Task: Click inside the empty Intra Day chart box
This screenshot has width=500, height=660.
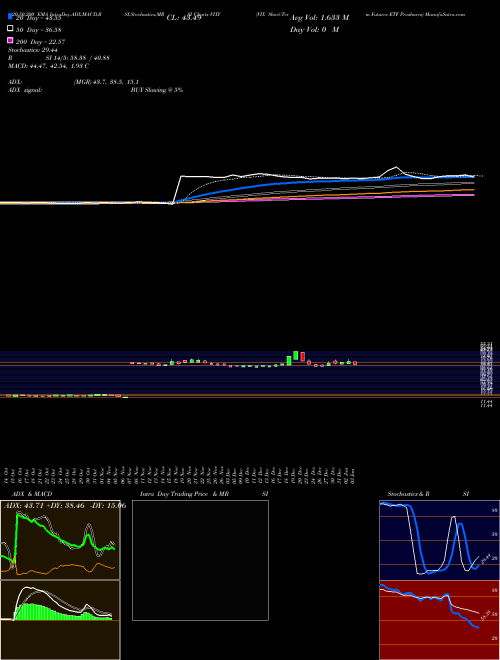Action: click(x=200, y=560)
